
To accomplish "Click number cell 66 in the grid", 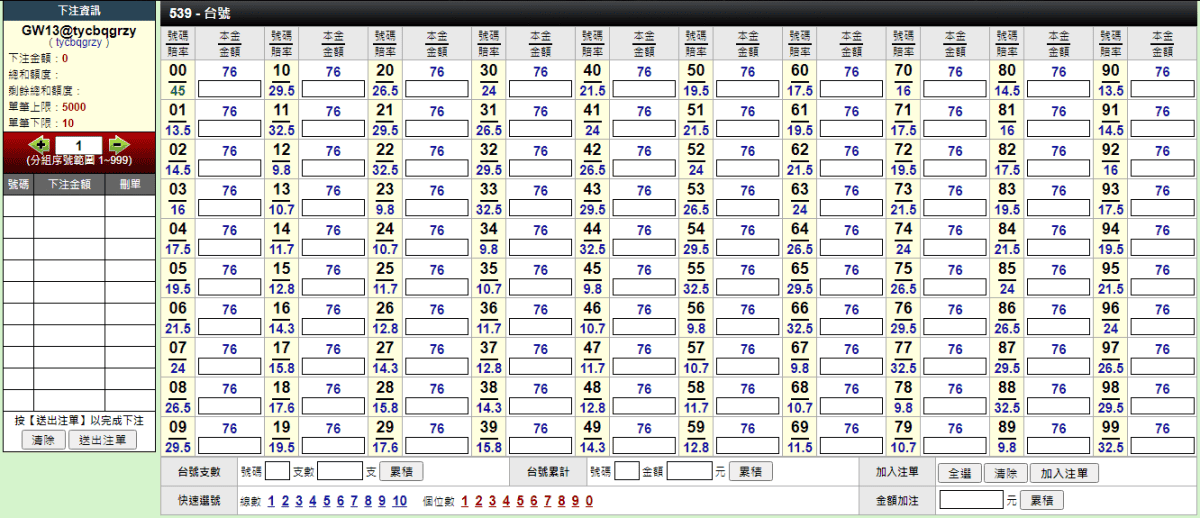I will [799, 318].
